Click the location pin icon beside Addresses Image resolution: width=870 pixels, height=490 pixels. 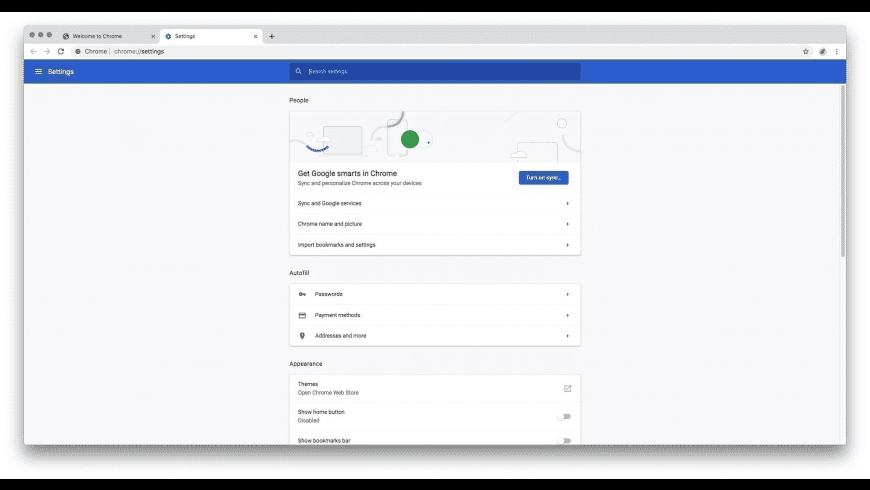pyautogui.click(x=302, y=336)
